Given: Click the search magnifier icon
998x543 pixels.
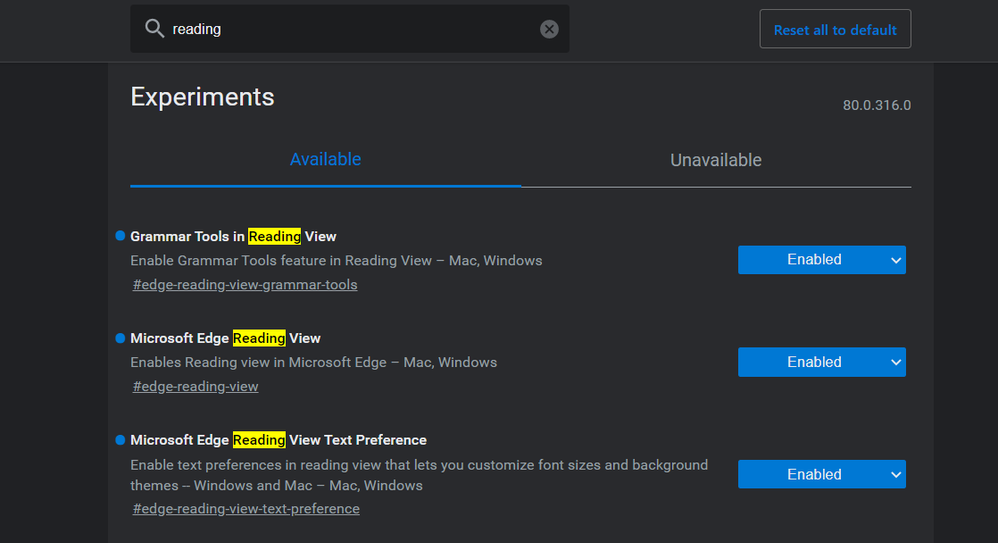Looking at the screenshot, I should coord(154,29).
